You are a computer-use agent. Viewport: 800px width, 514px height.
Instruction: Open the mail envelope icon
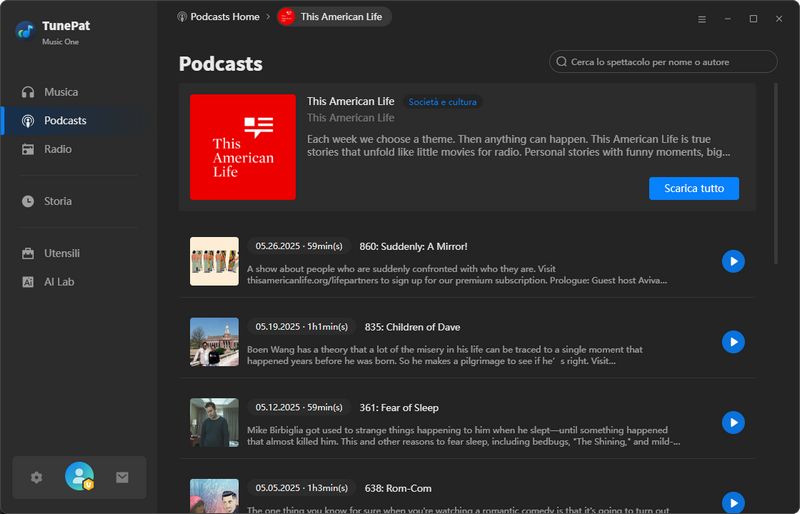coord(122,478)
